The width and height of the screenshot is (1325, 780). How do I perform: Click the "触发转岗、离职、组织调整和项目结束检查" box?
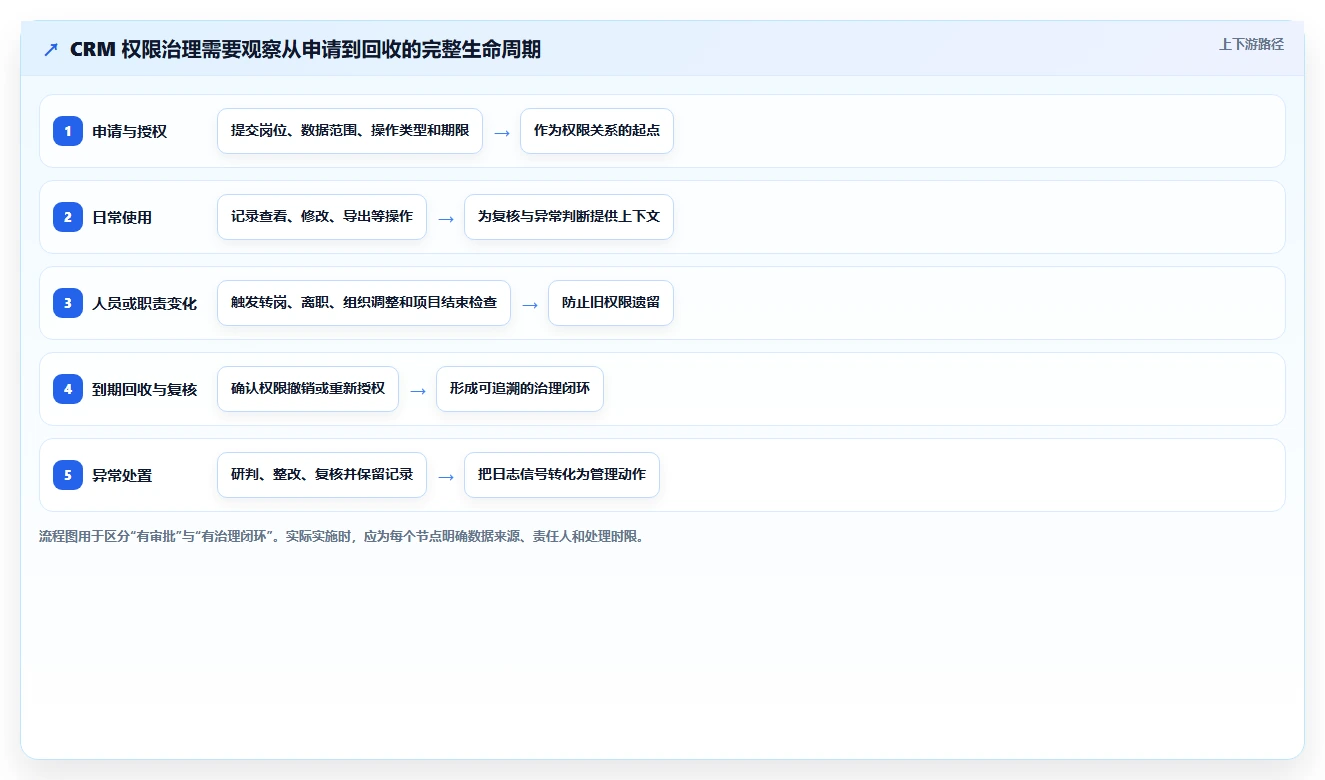[x=364, y=303]
